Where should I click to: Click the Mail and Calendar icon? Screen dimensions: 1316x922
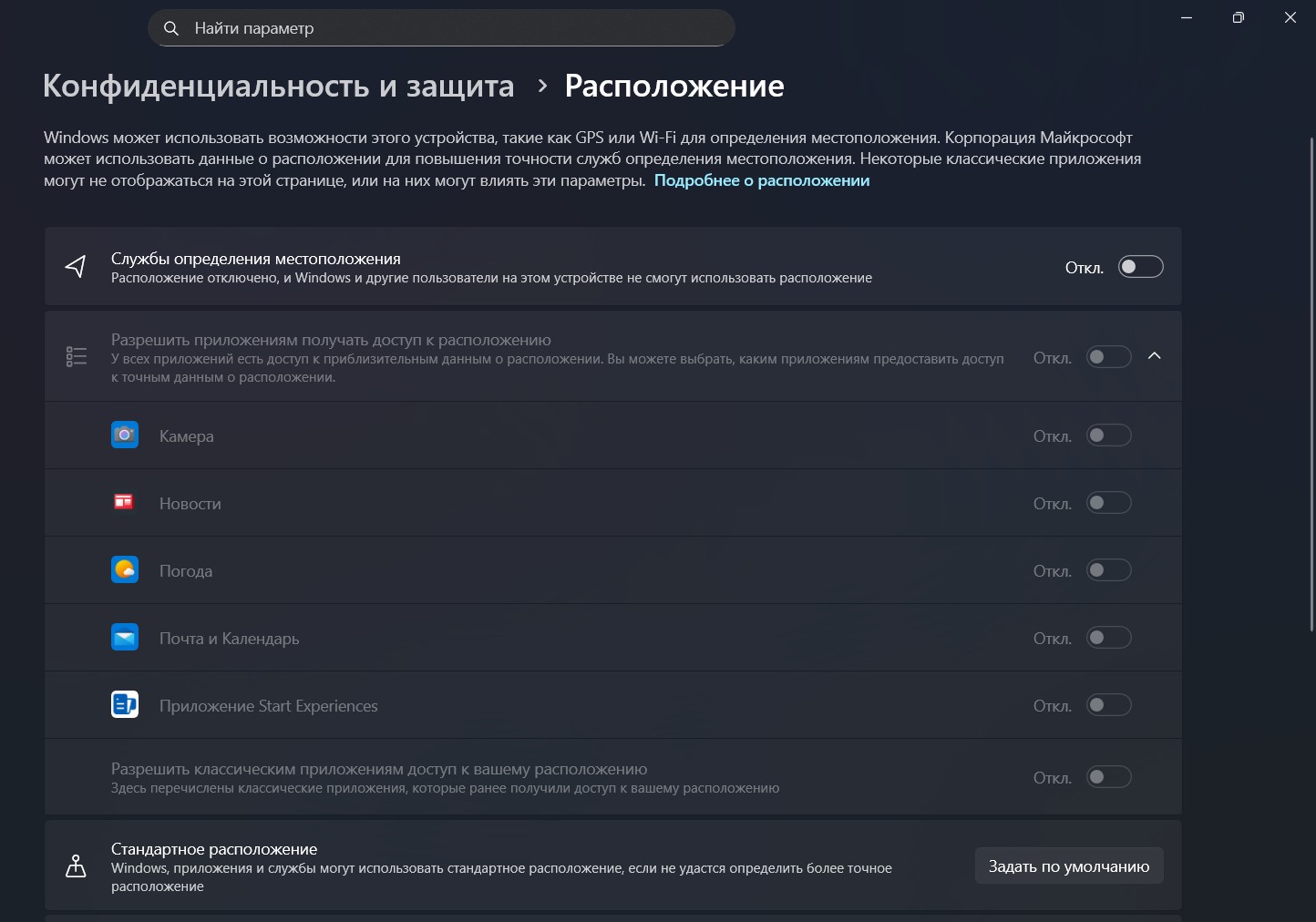pos(125,638)
